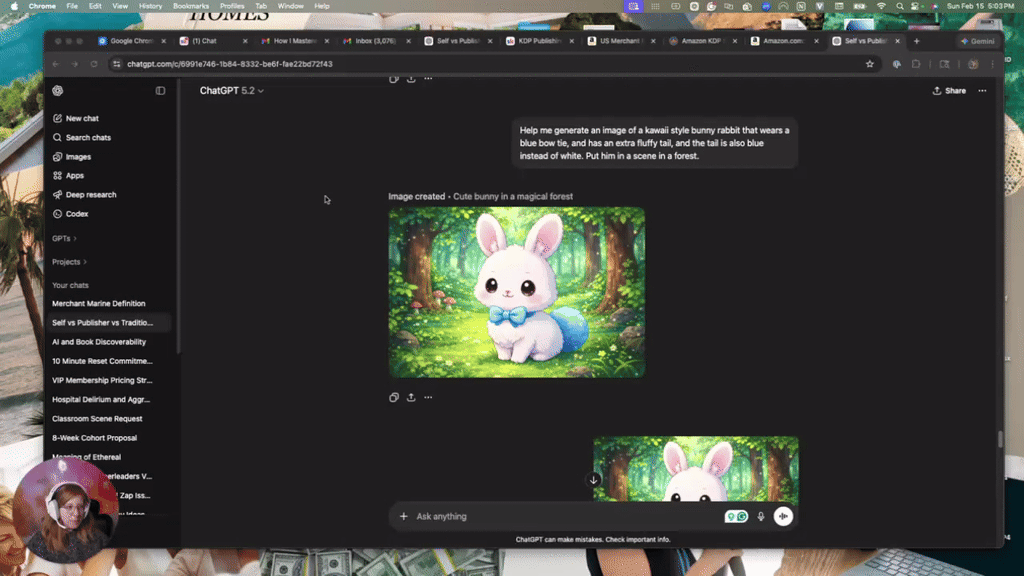Open Apps from the sidebar
Screen dimensions: 1024x576
(74, 175)
